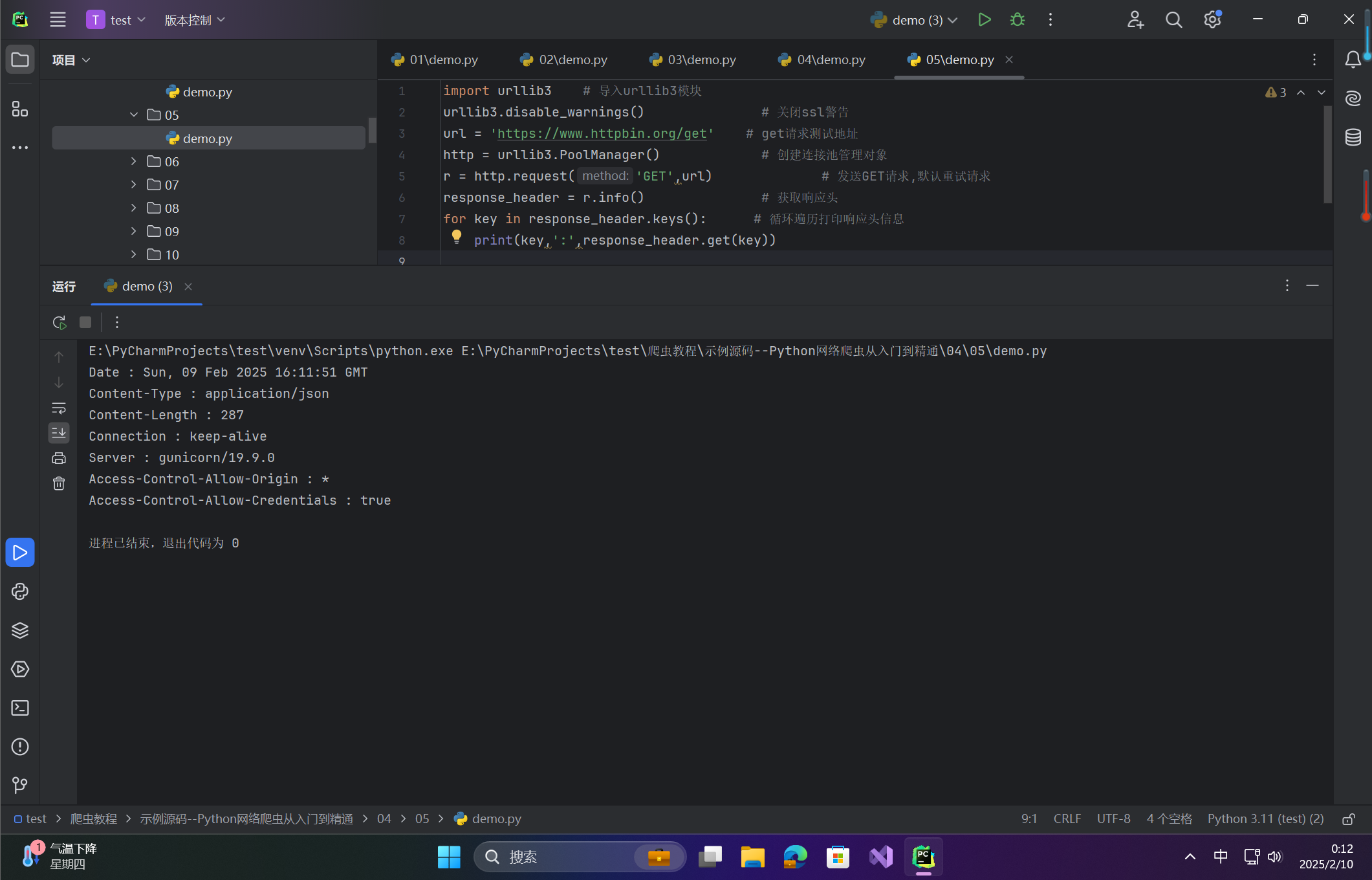Open the Git version control tool window

20,786
